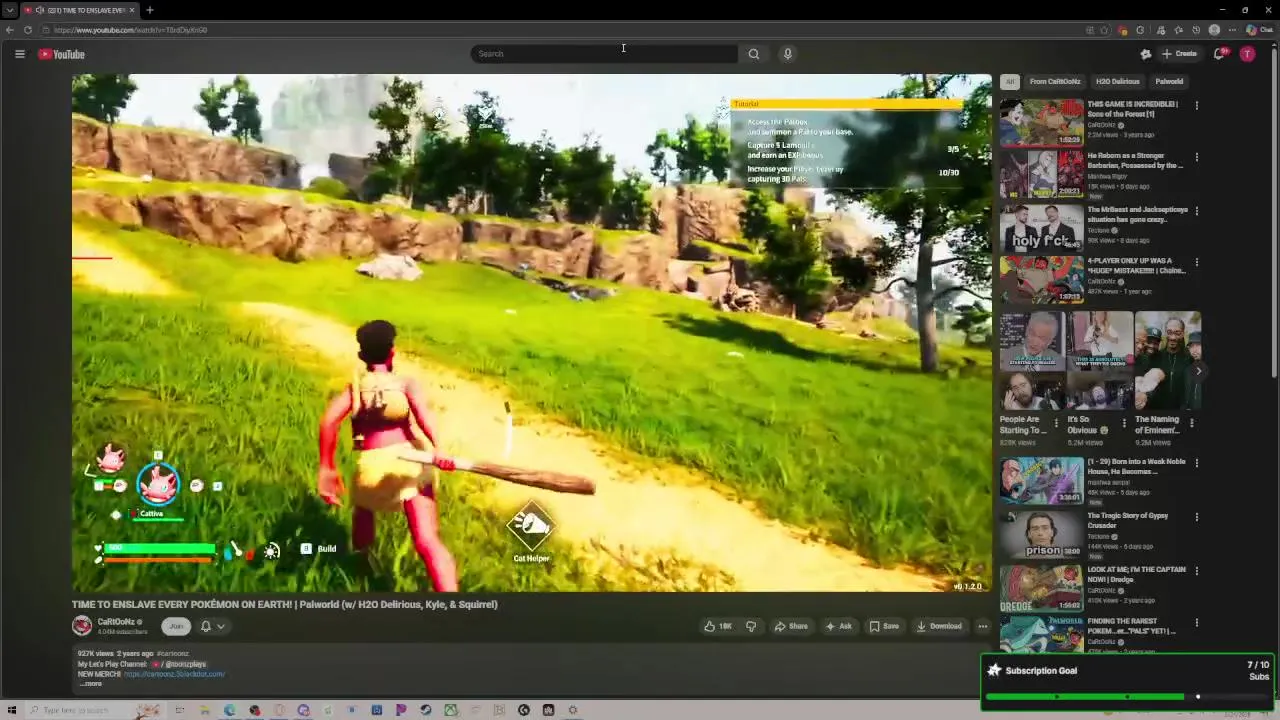Open 4-Player Only Up video thumbnail
The height and width of the screenshot is (720, 1280).
[1042, 279]
